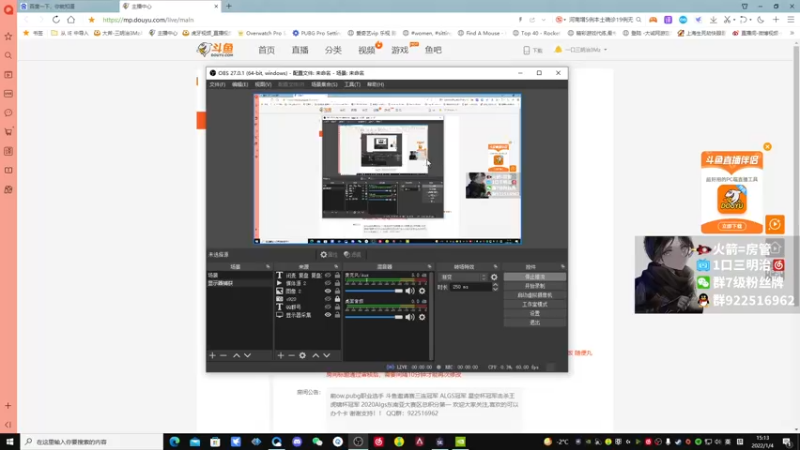Open source properties gear in Sources toolbar

(x=303, y=355)
